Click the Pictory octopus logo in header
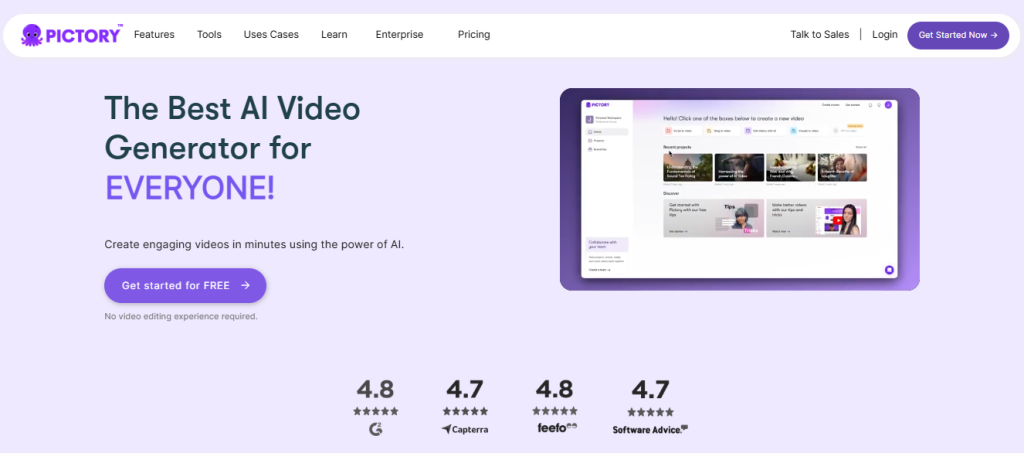This screenshot has width=1024, height=453. [x=71, y=35]
